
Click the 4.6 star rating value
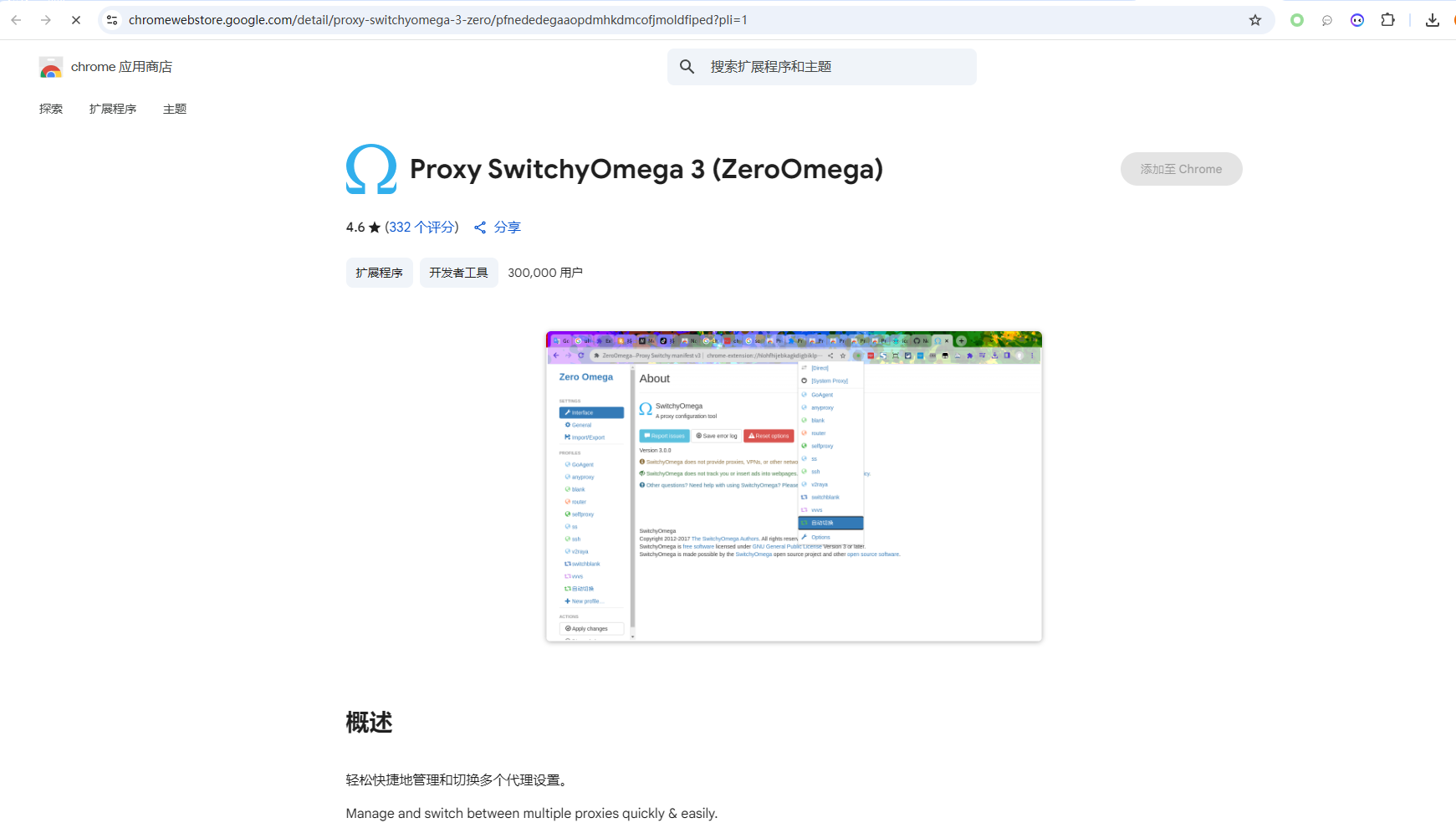[355, 227]
